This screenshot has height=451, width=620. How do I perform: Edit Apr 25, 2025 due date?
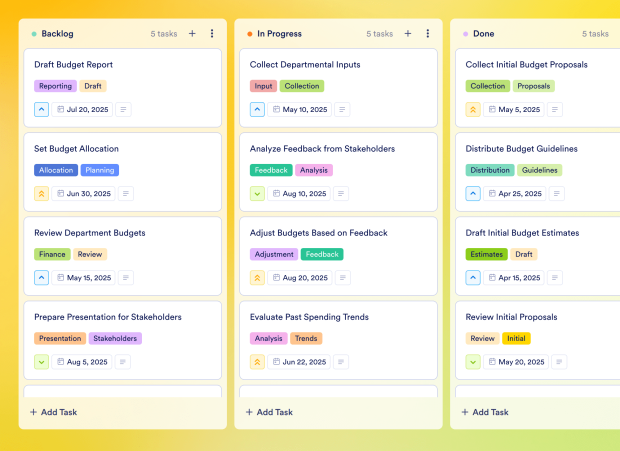[x=515, y=194]
